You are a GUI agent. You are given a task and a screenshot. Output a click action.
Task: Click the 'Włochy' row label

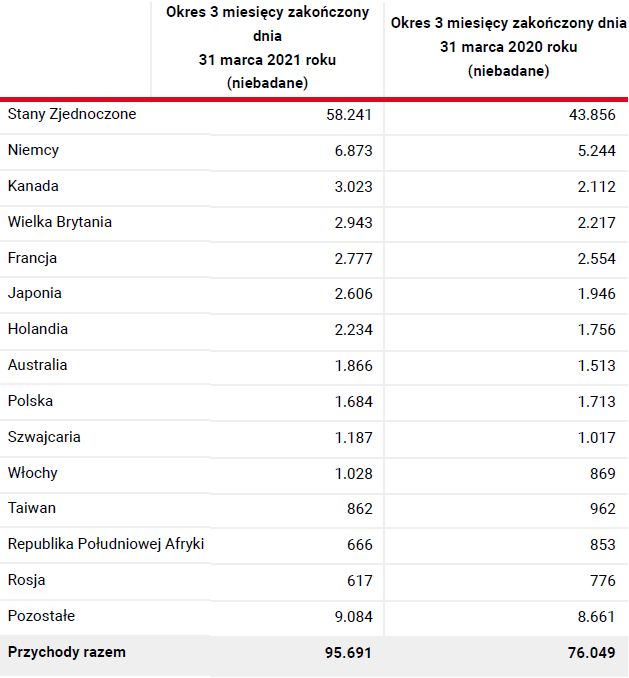tap(33, 473)
